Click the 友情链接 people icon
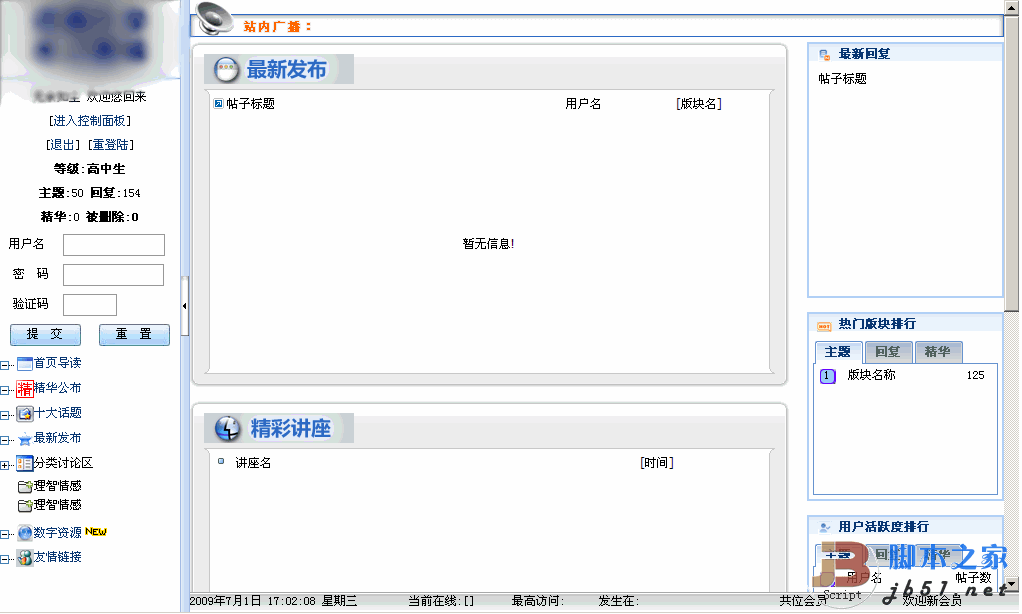The height and width of the screenshot is (614, 1022). point(25,558)
